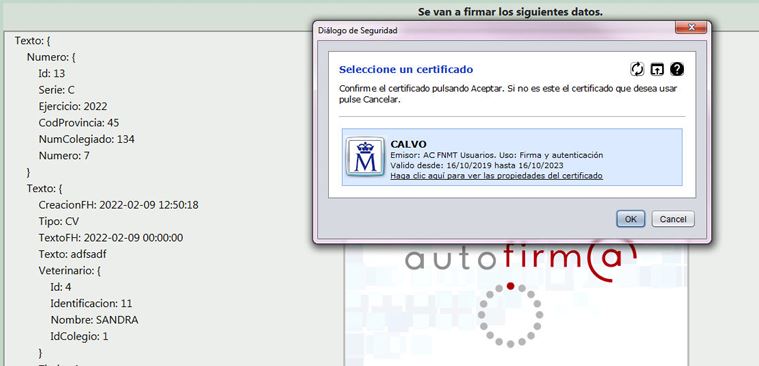Select the 'Serie: C' line
The image size is (759, 366).
click(x=57, y=90)
